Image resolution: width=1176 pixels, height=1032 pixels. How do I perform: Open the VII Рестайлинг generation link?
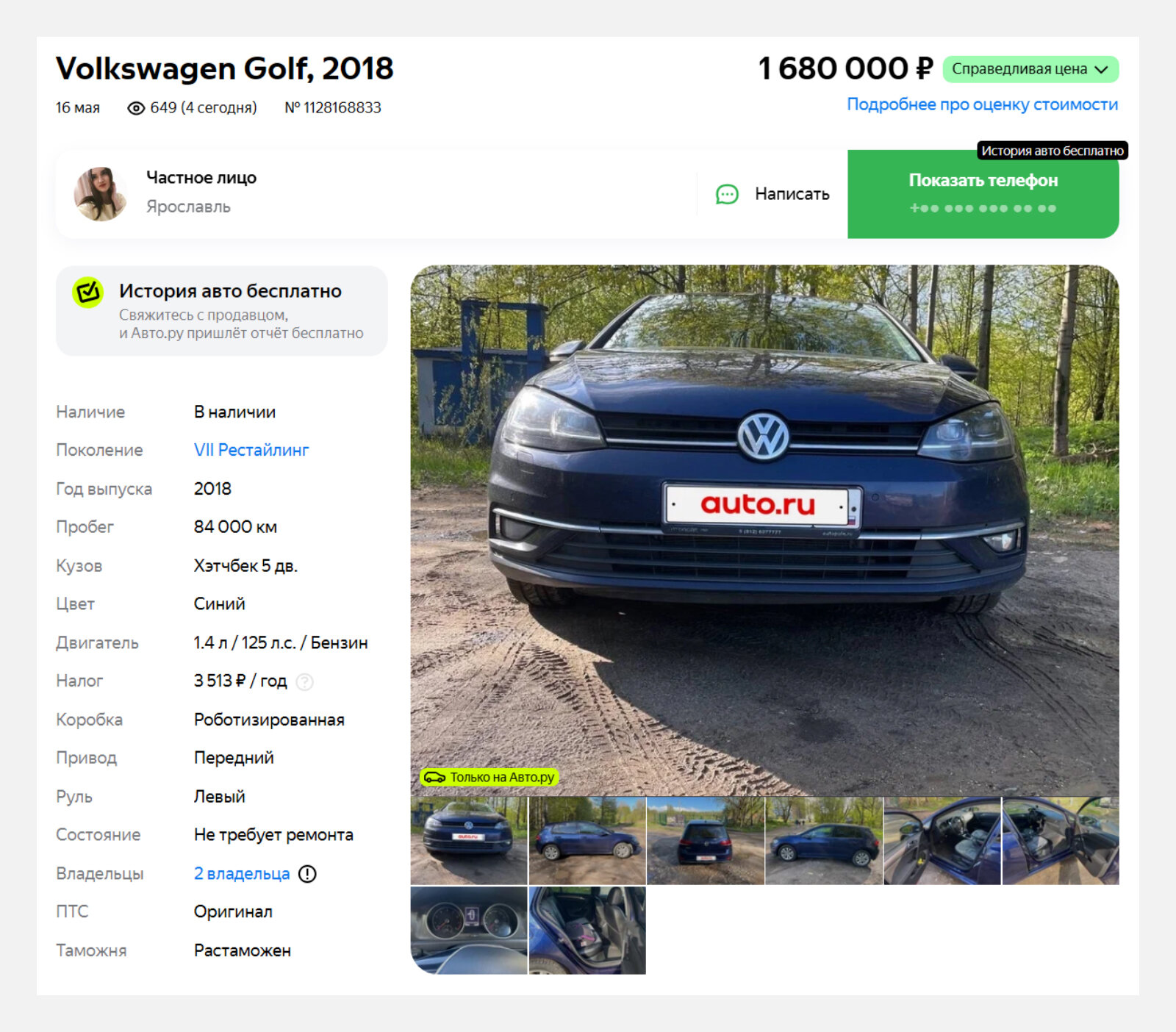click(251, 450)
